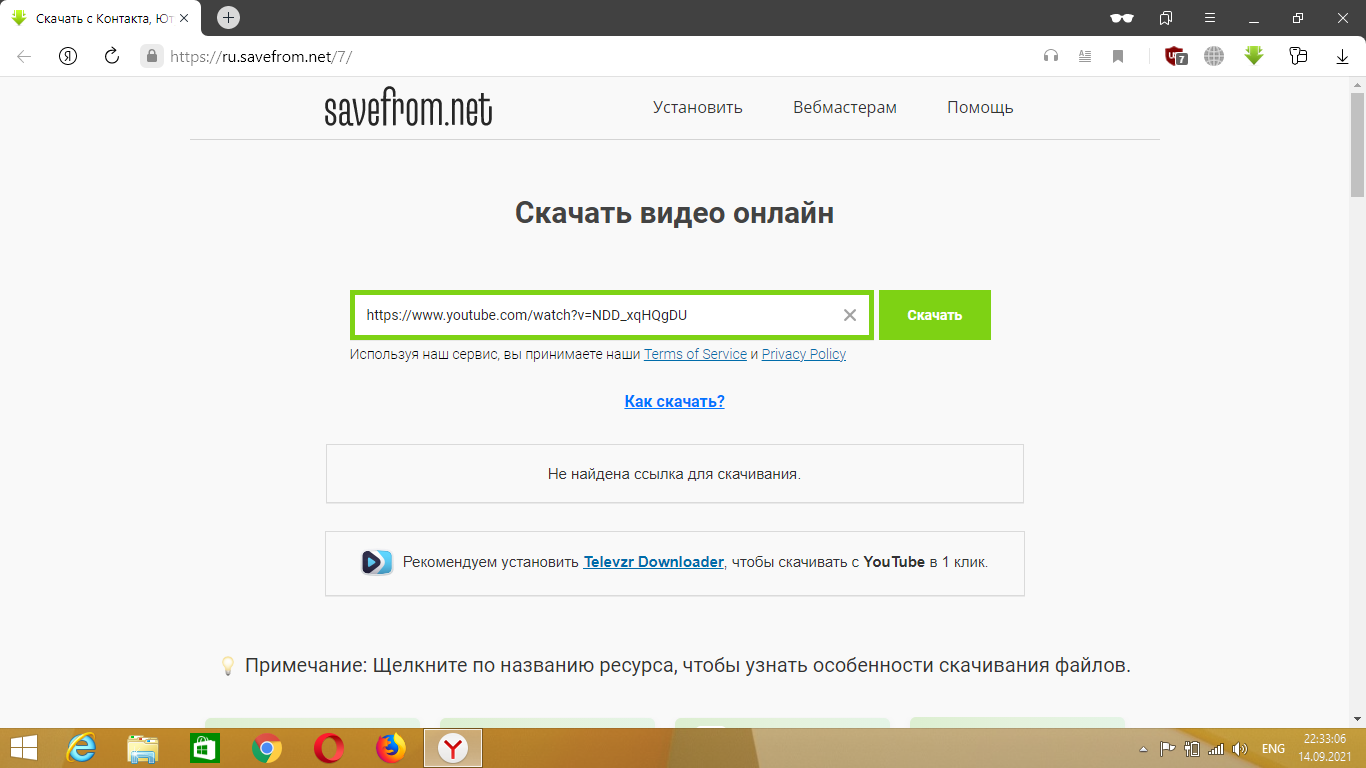Open Windows Store from taskbar
The image size is (1366, 768).
pos(205,748)
